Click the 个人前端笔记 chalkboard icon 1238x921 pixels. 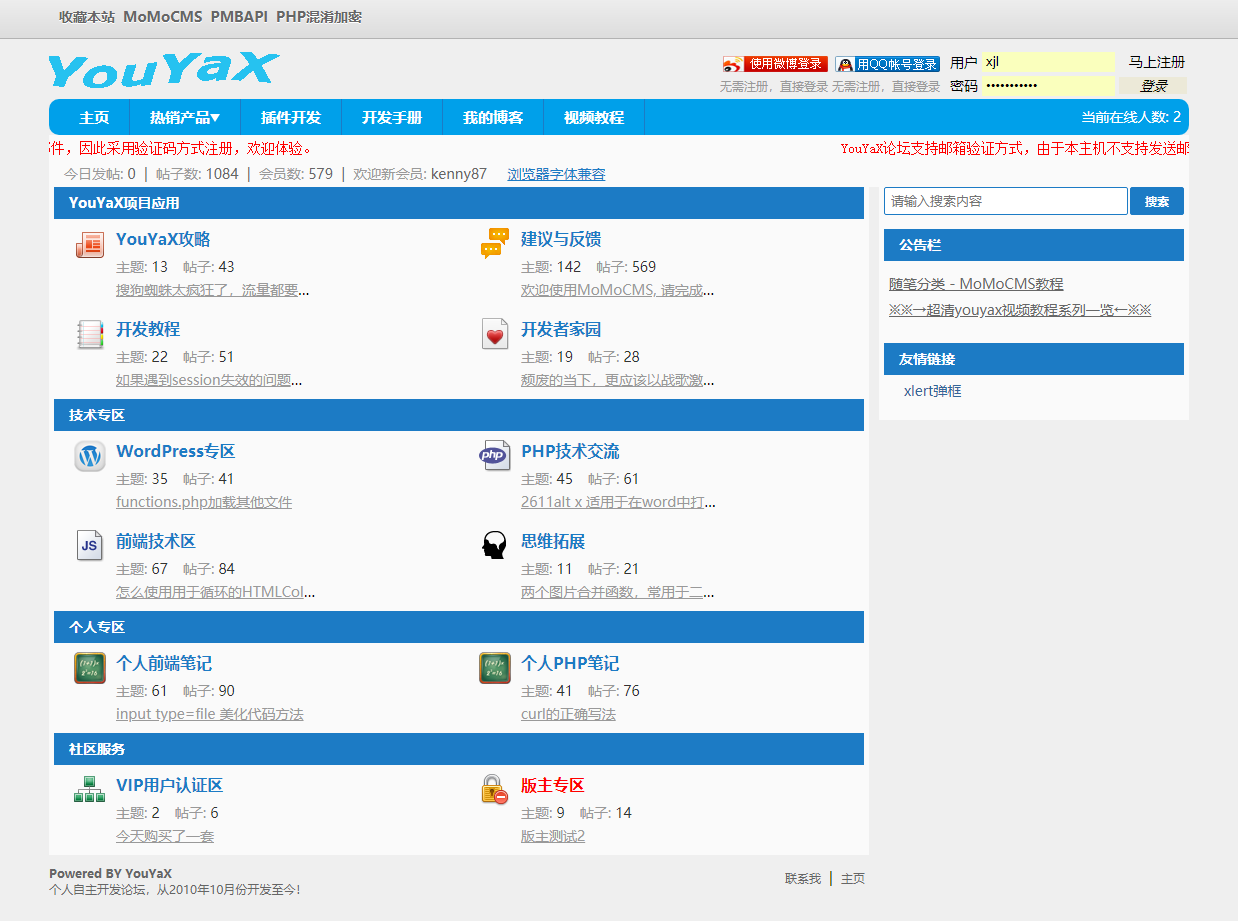coord(90,668)
